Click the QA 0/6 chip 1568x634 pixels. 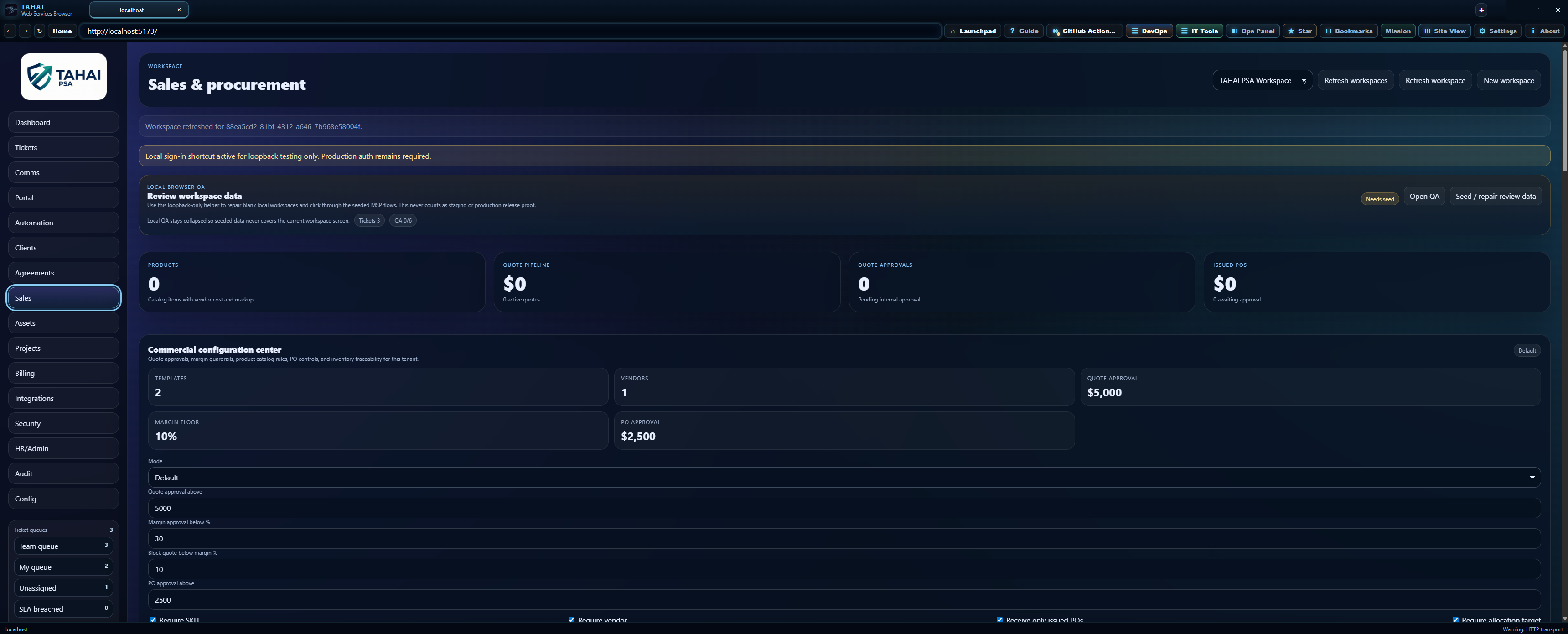403,220
